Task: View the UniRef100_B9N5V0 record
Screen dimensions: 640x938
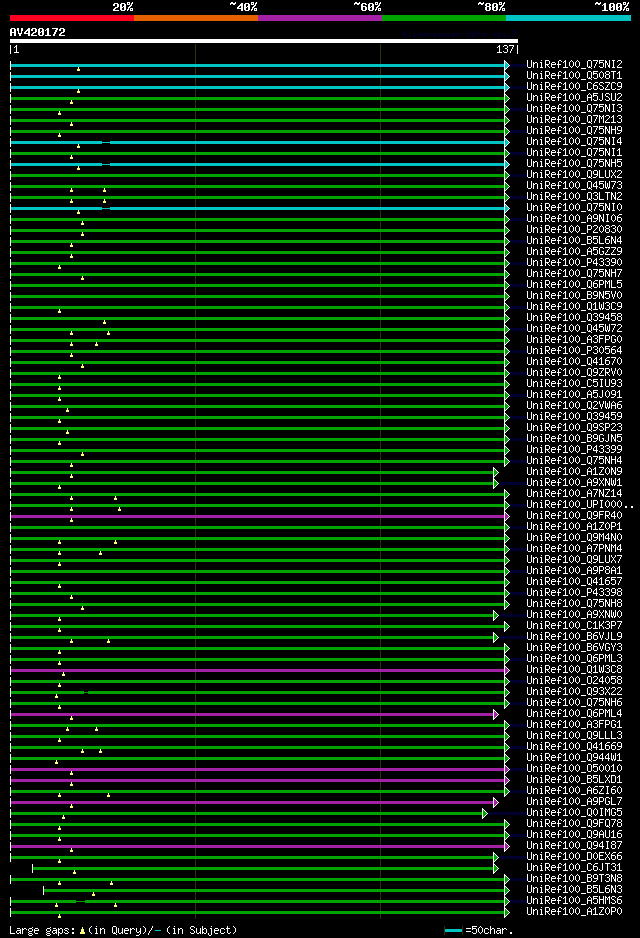Action: coord(574,295)
